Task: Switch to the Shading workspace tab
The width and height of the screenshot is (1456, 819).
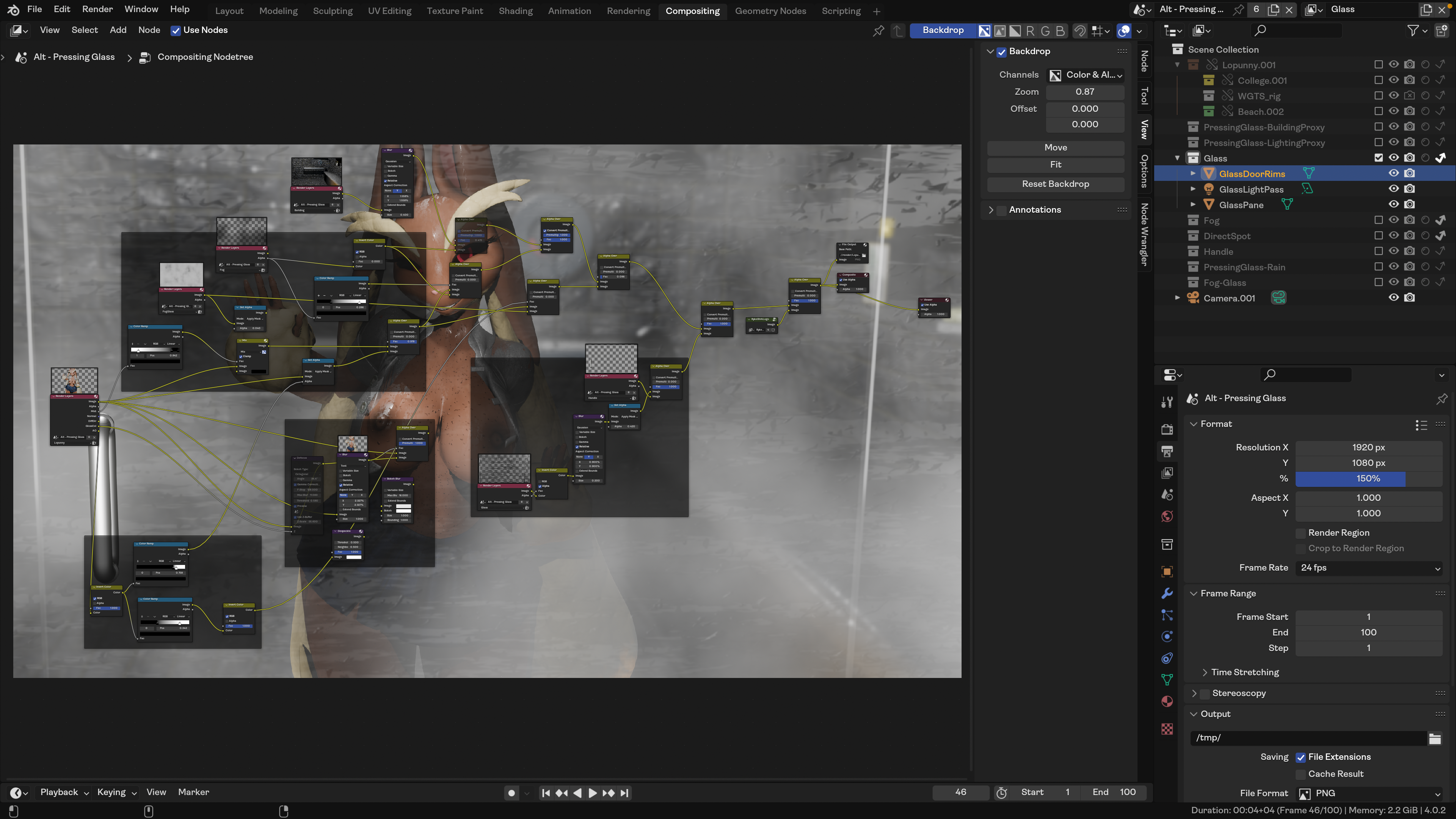Action: [516, 11]
